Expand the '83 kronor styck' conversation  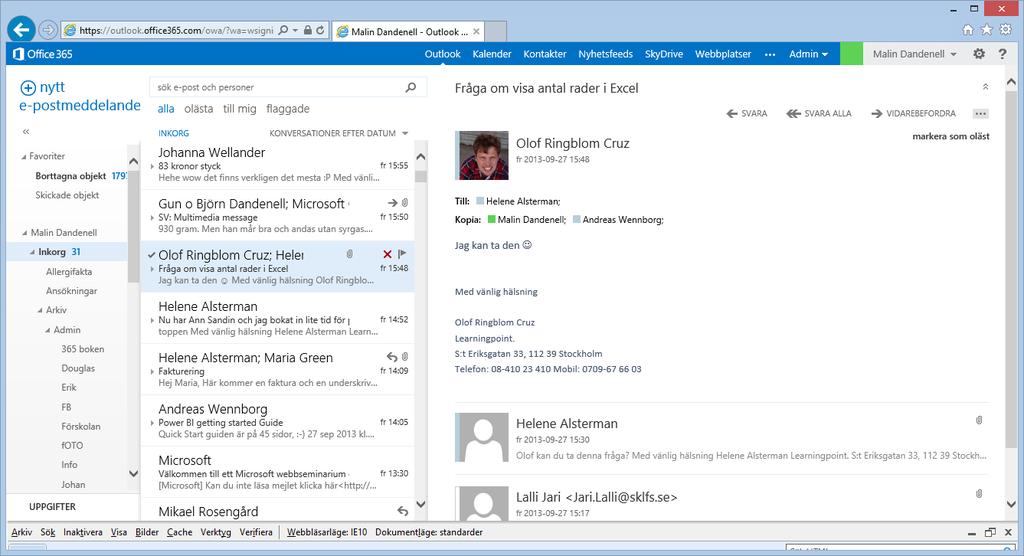click(x=152, y=166)
